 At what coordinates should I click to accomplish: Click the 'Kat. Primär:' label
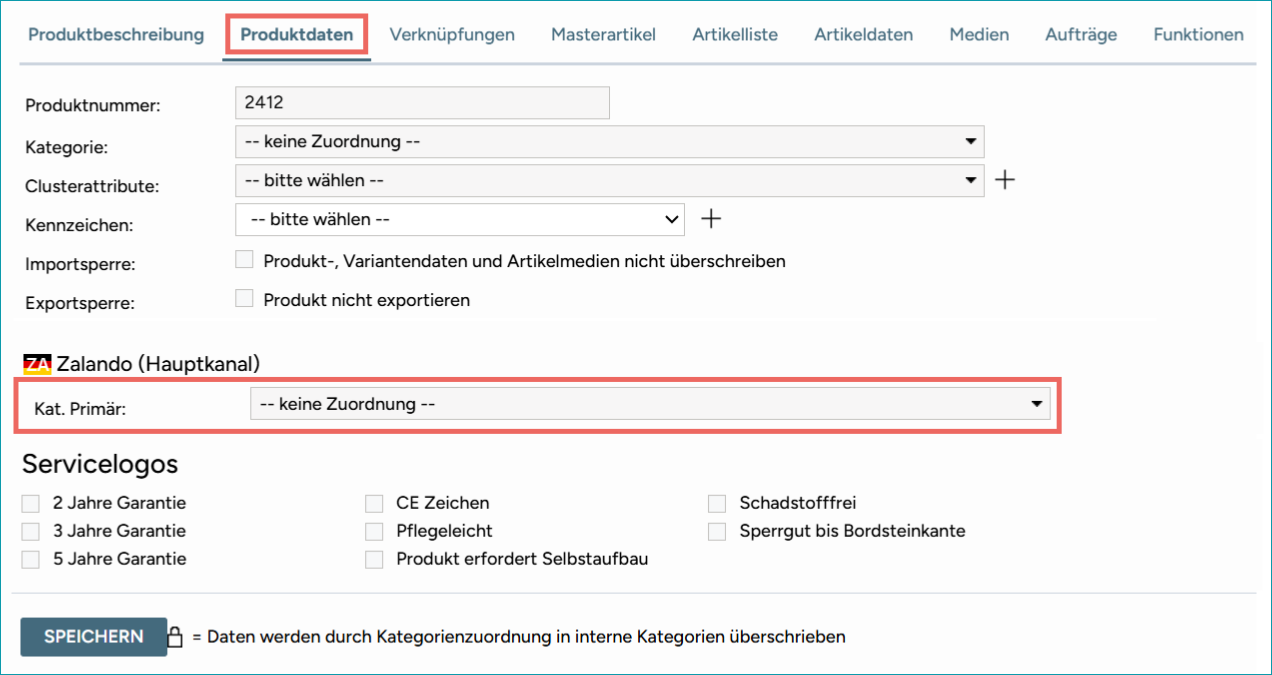click(x=81, y=409)
